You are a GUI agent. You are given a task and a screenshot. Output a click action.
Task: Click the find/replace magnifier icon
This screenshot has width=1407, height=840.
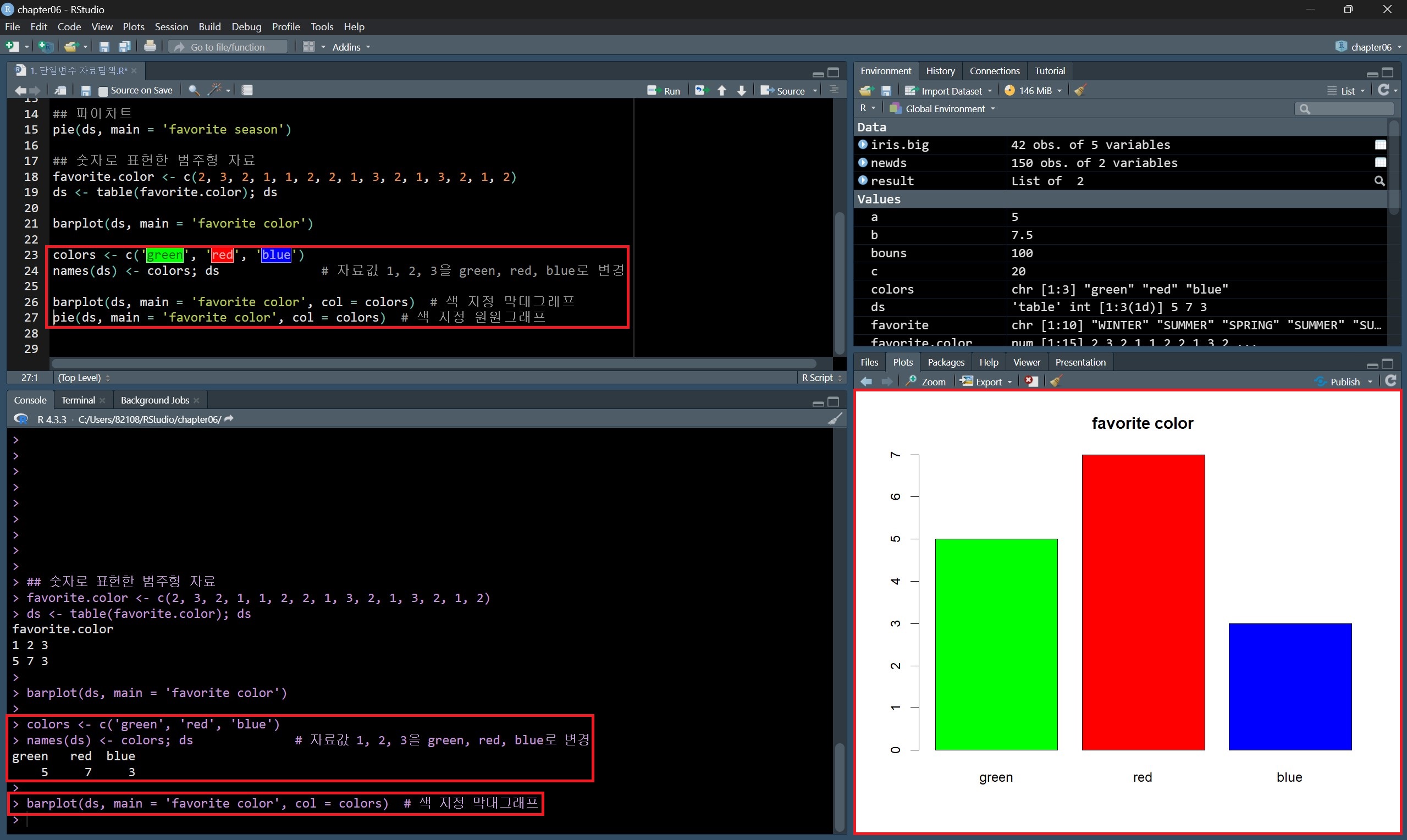click(194, 90)
